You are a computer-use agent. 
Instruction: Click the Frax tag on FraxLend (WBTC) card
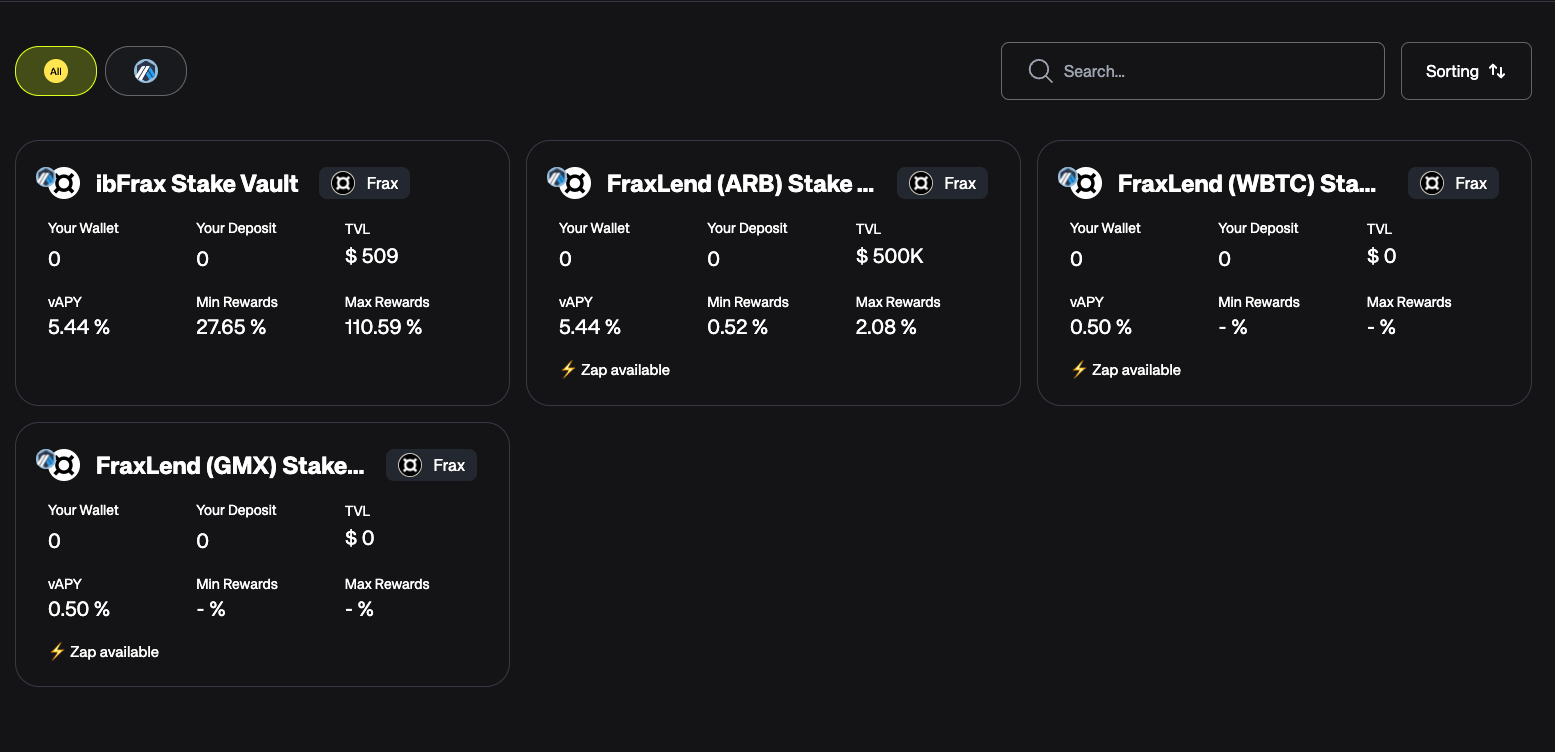coord(1453,183)
